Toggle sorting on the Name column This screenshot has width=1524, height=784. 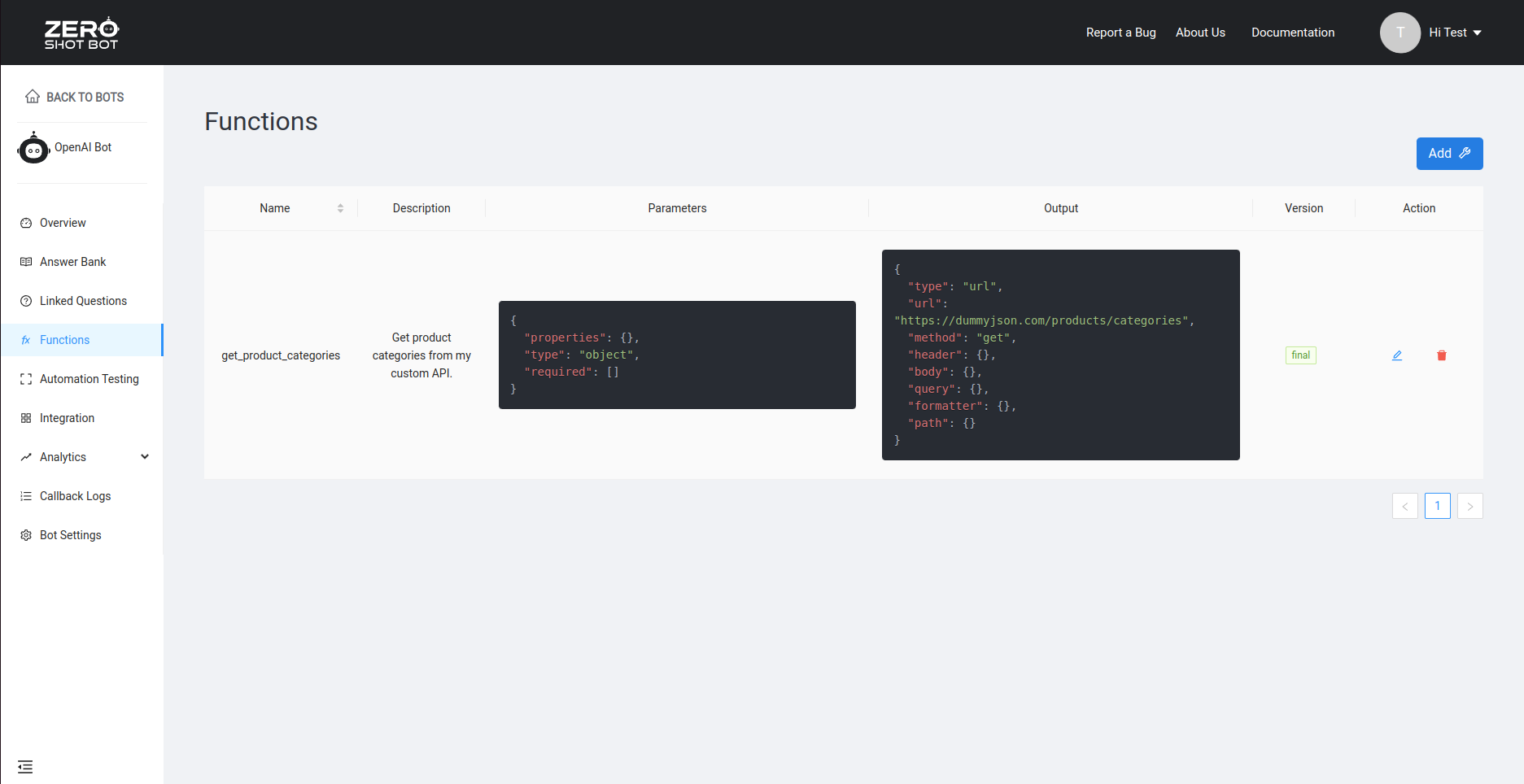click(340, 207)
